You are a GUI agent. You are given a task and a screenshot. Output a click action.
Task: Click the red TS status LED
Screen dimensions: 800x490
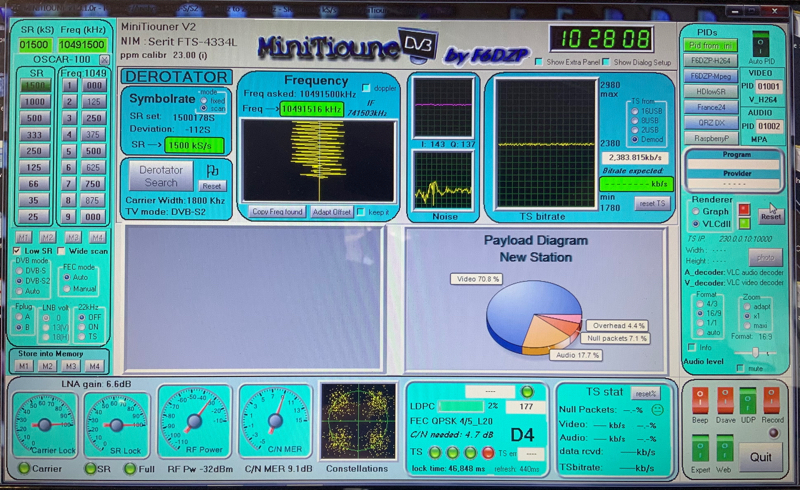(488, 452)
